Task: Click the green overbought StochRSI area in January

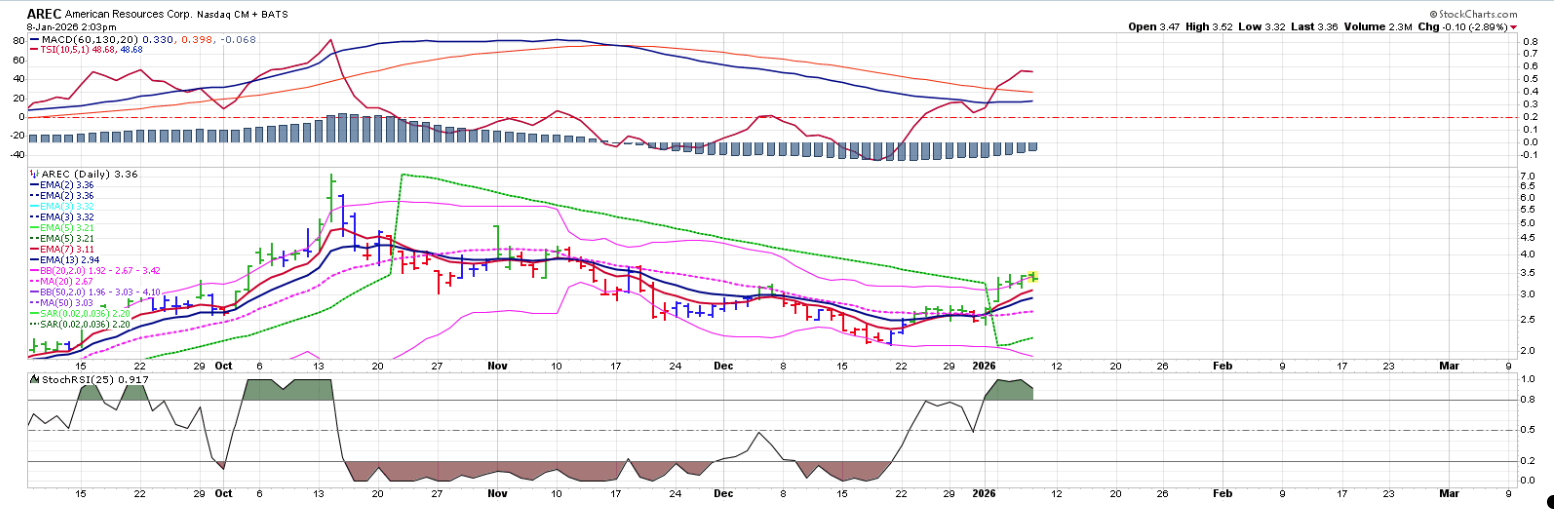Action: tap(1010, 390)
